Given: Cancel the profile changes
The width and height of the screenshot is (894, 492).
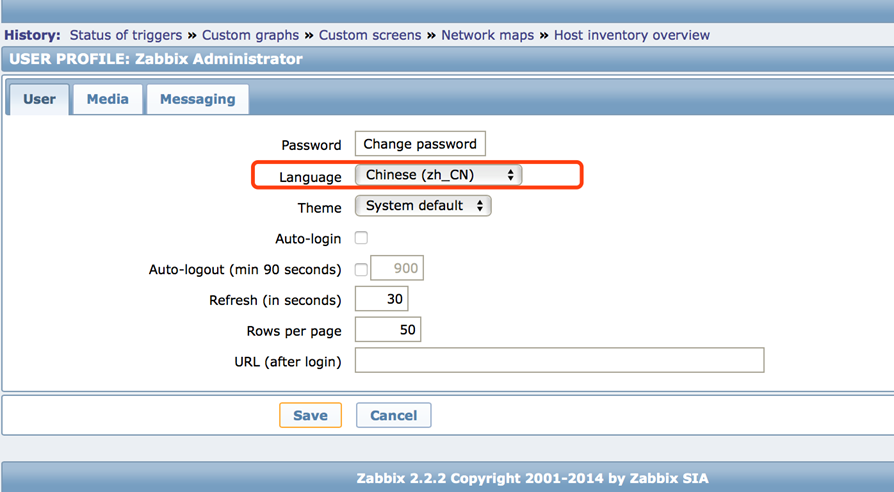Looking at the screenshot, I should pos(393,415).
